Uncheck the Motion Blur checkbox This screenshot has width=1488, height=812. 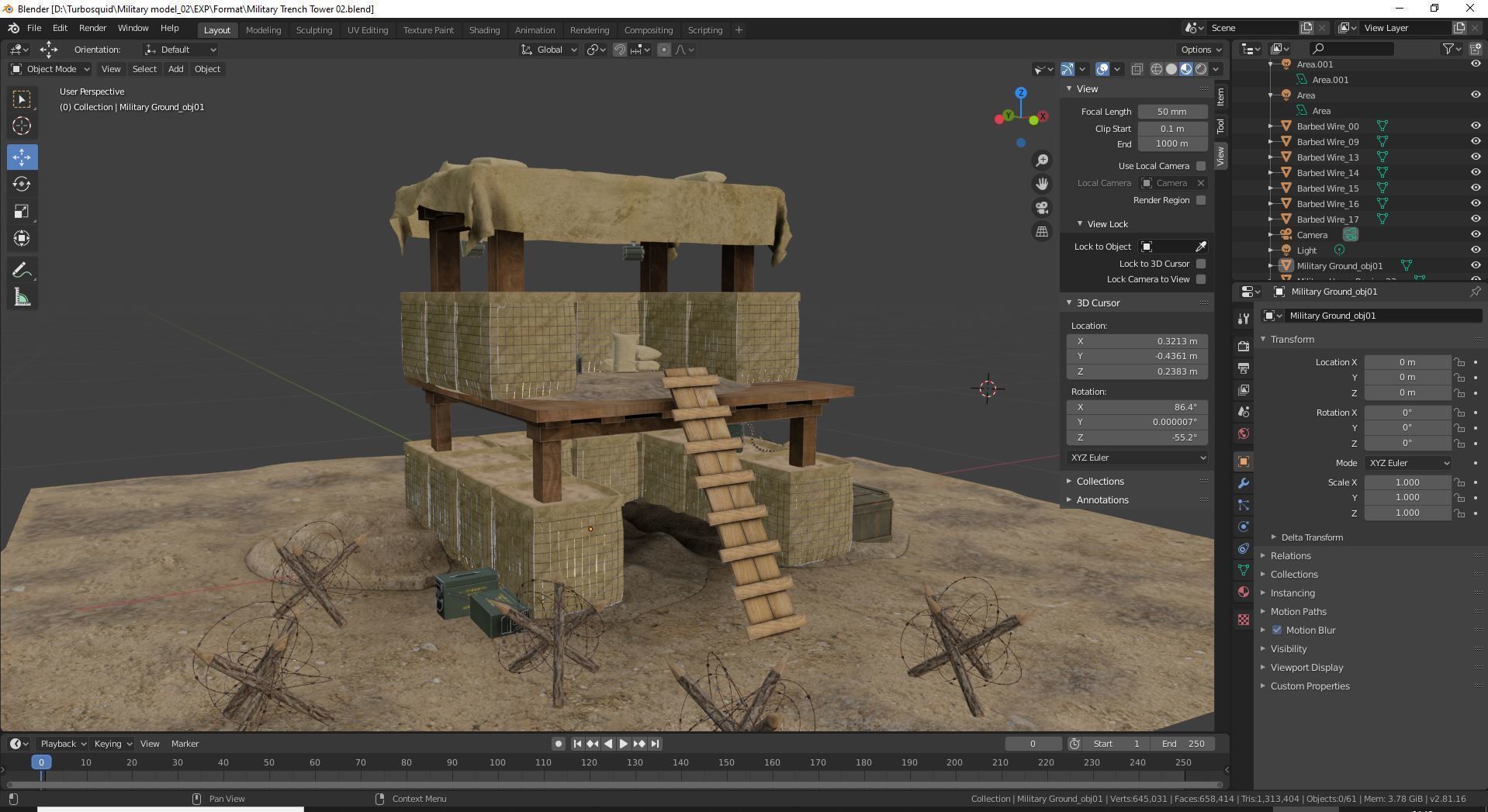pyautogui.click(x=1277, y=630)
